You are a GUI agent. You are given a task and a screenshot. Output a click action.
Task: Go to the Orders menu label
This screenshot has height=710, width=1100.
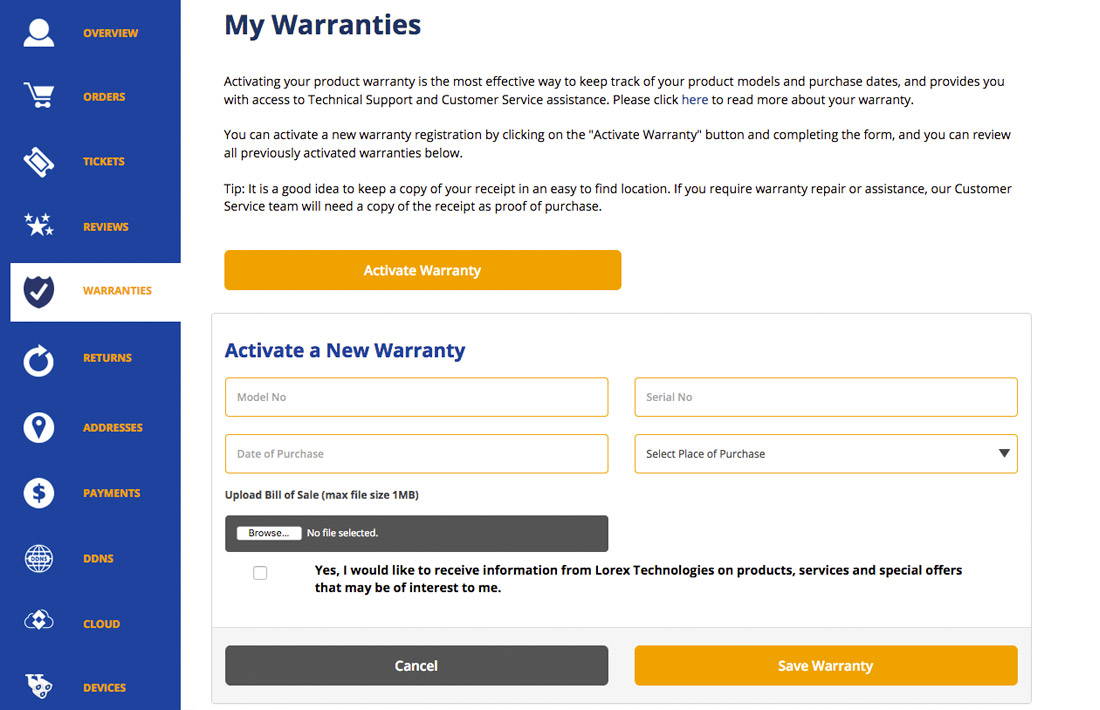point(104,97)
